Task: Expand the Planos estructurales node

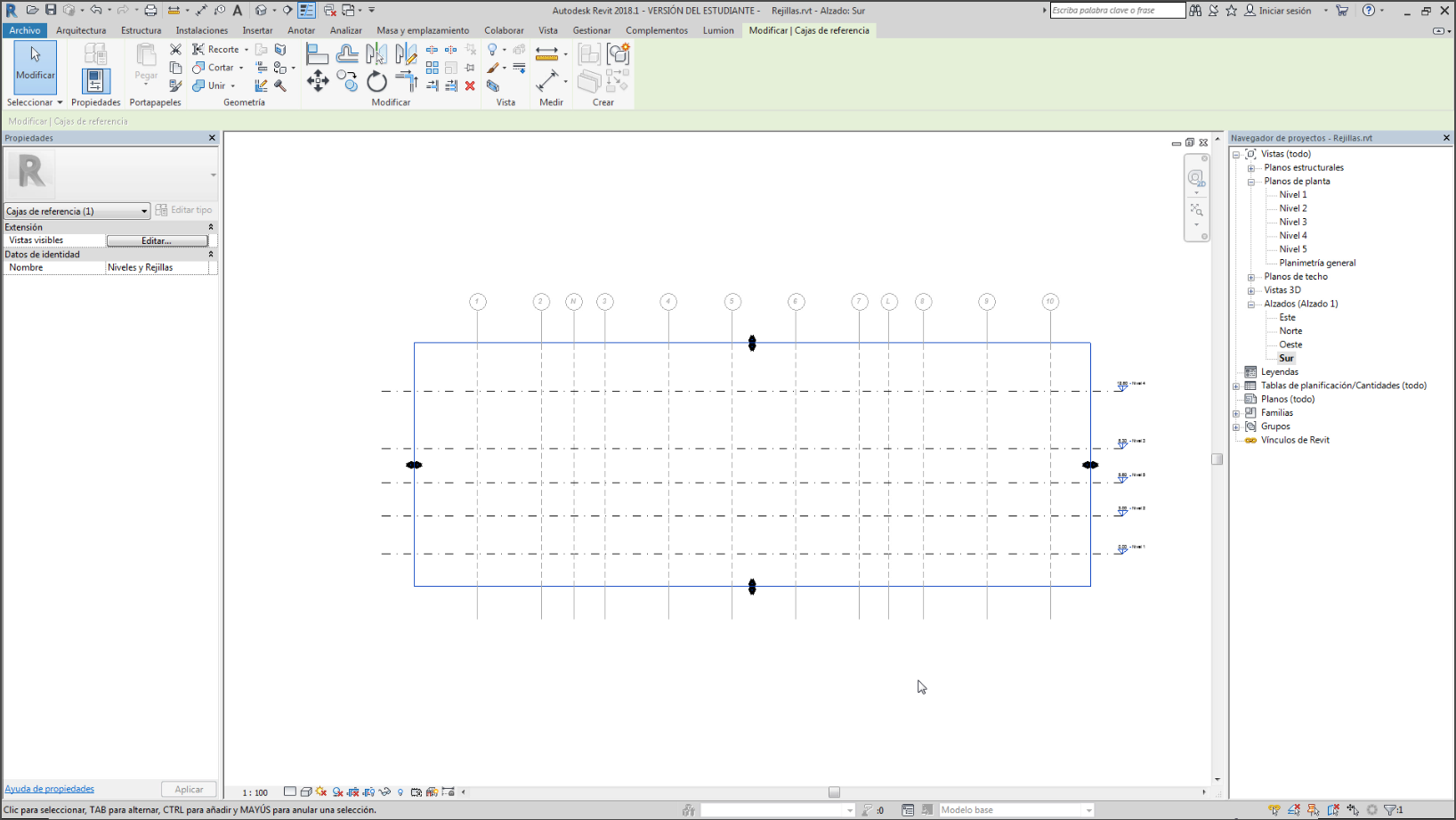Action: (1250, 168)
